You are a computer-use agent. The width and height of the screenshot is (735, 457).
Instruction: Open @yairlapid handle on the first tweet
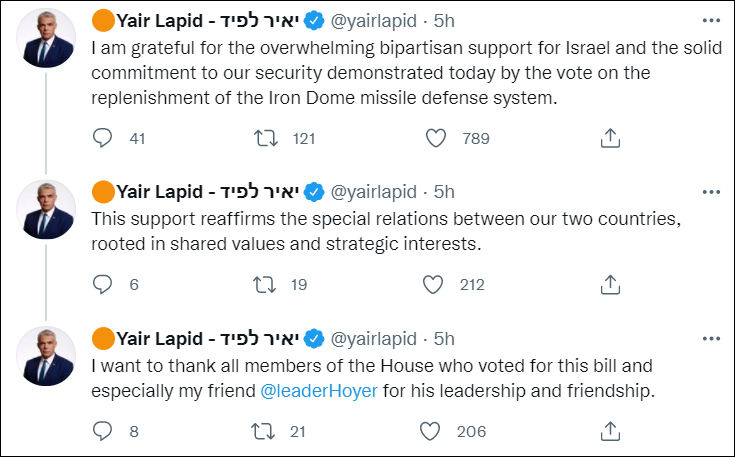tap(373, 19)
